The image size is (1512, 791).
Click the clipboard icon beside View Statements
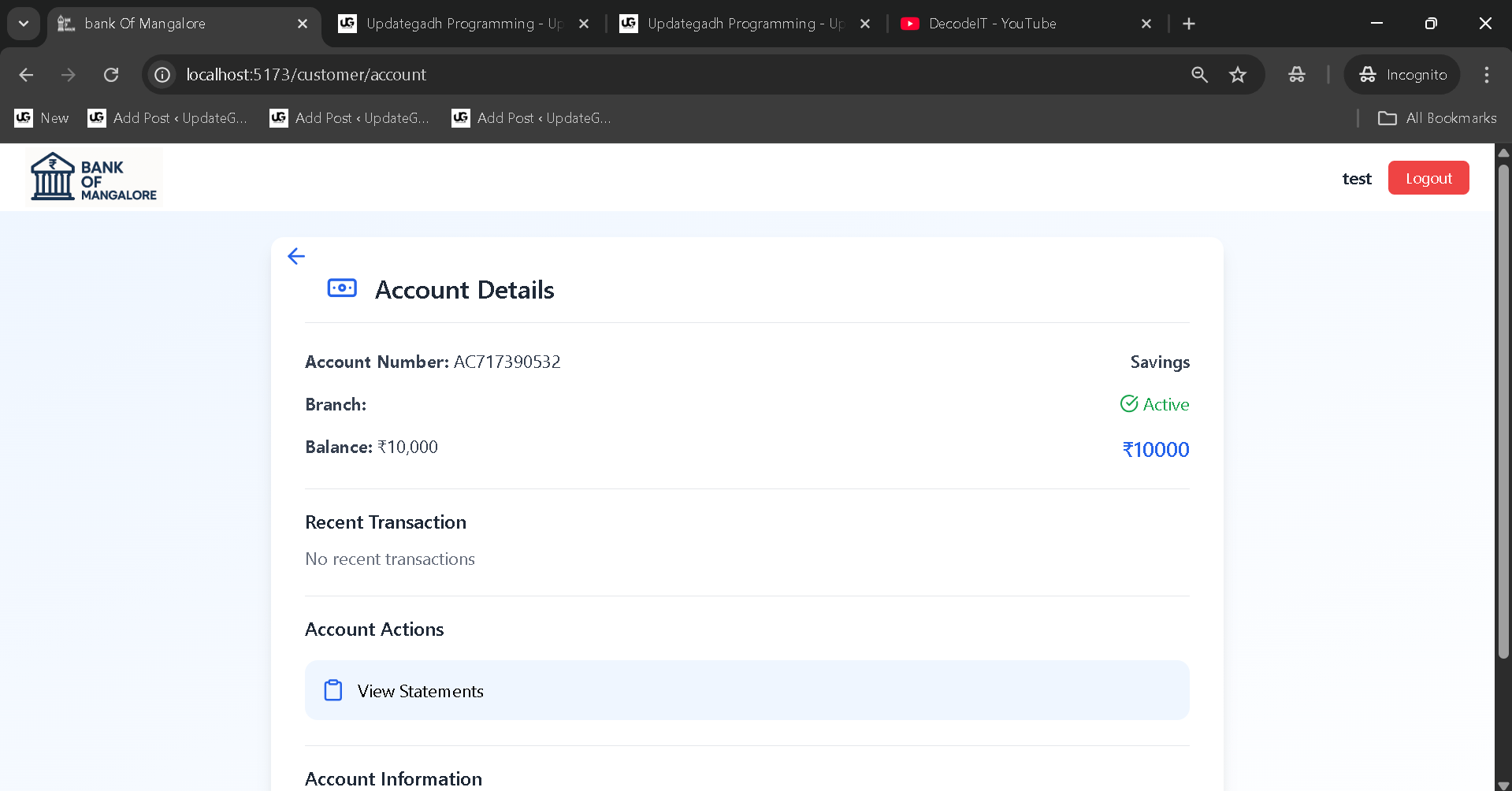(333, 689)
